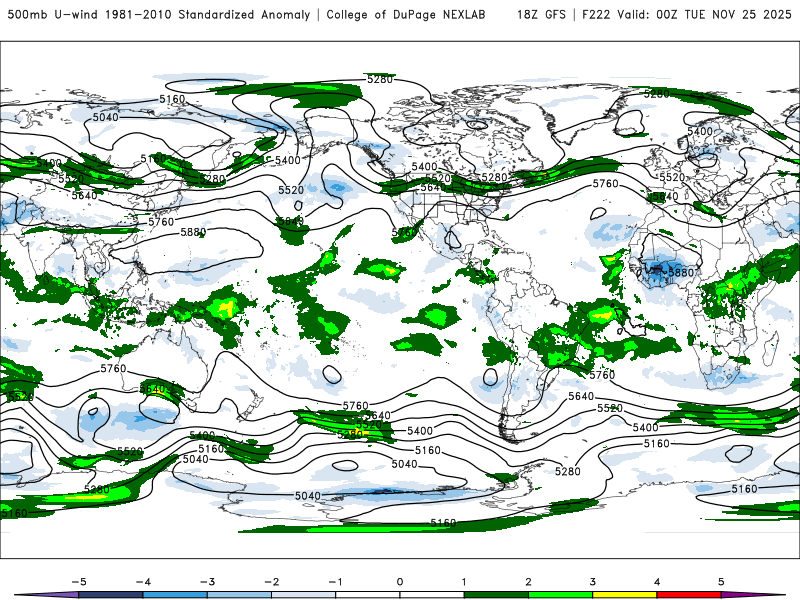Screen dimensions: 800x600
Task: Click the '5040' contour label over Siberia
Action: [105, 117]
